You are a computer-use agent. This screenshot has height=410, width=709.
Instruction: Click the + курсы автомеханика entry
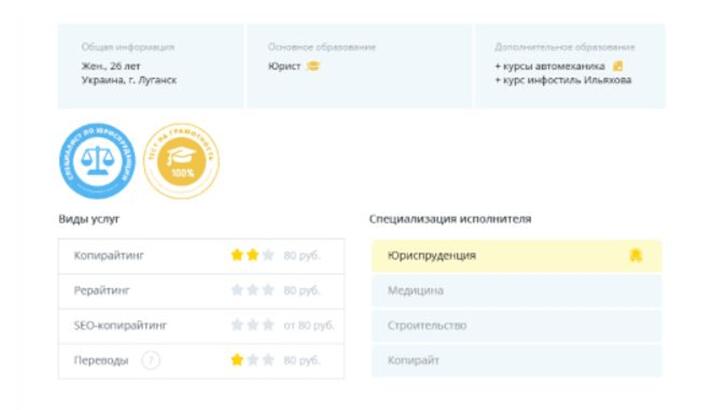[x=550, y=66]
